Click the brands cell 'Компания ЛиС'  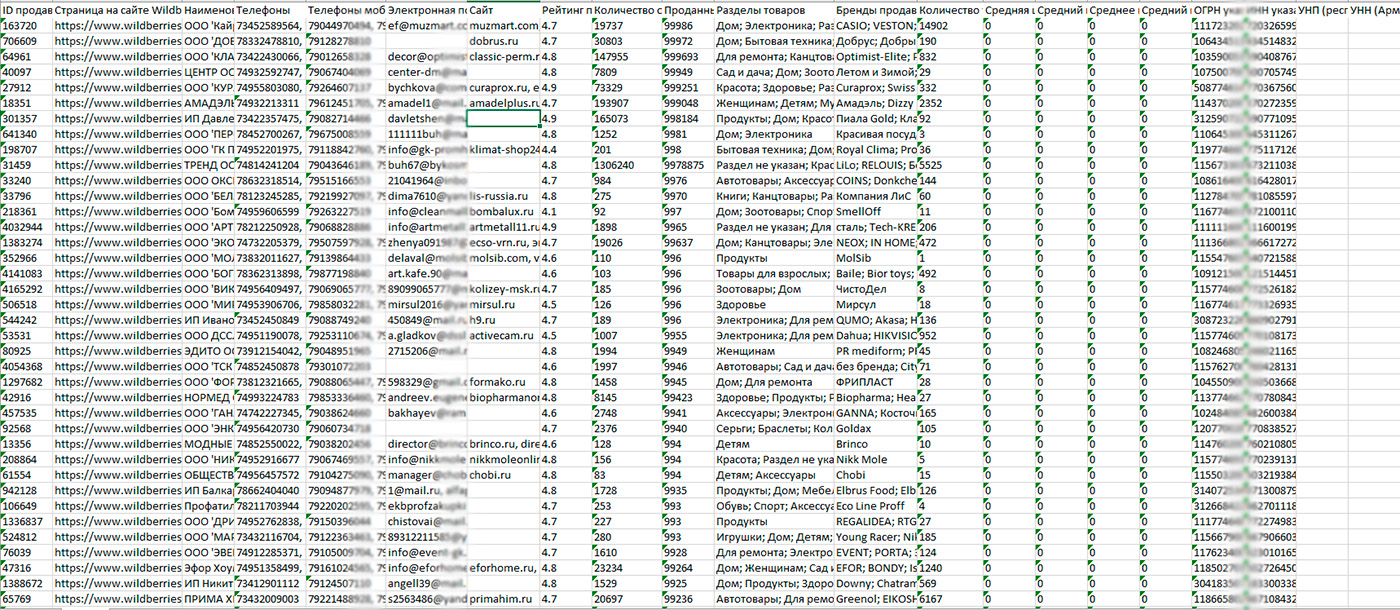tap(875, 196)
